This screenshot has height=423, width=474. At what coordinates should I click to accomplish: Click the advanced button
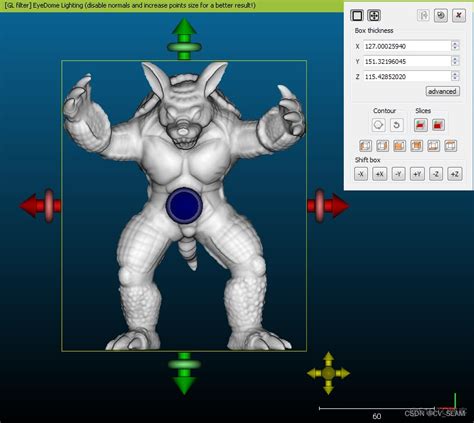pos(443,91)
